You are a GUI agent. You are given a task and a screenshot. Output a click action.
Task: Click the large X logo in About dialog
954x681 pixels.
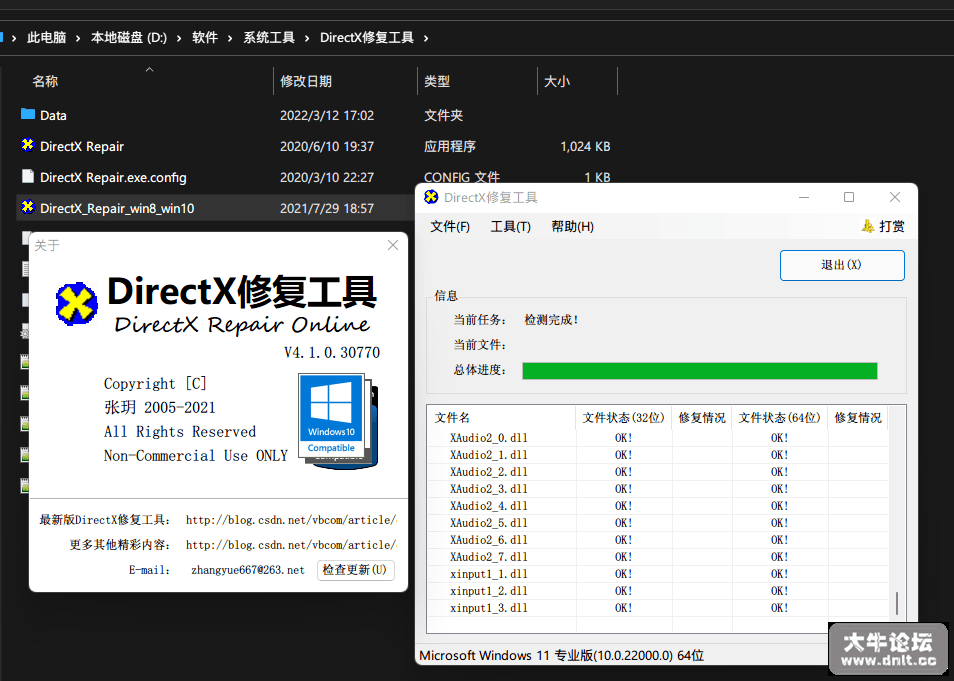point(77,303)
